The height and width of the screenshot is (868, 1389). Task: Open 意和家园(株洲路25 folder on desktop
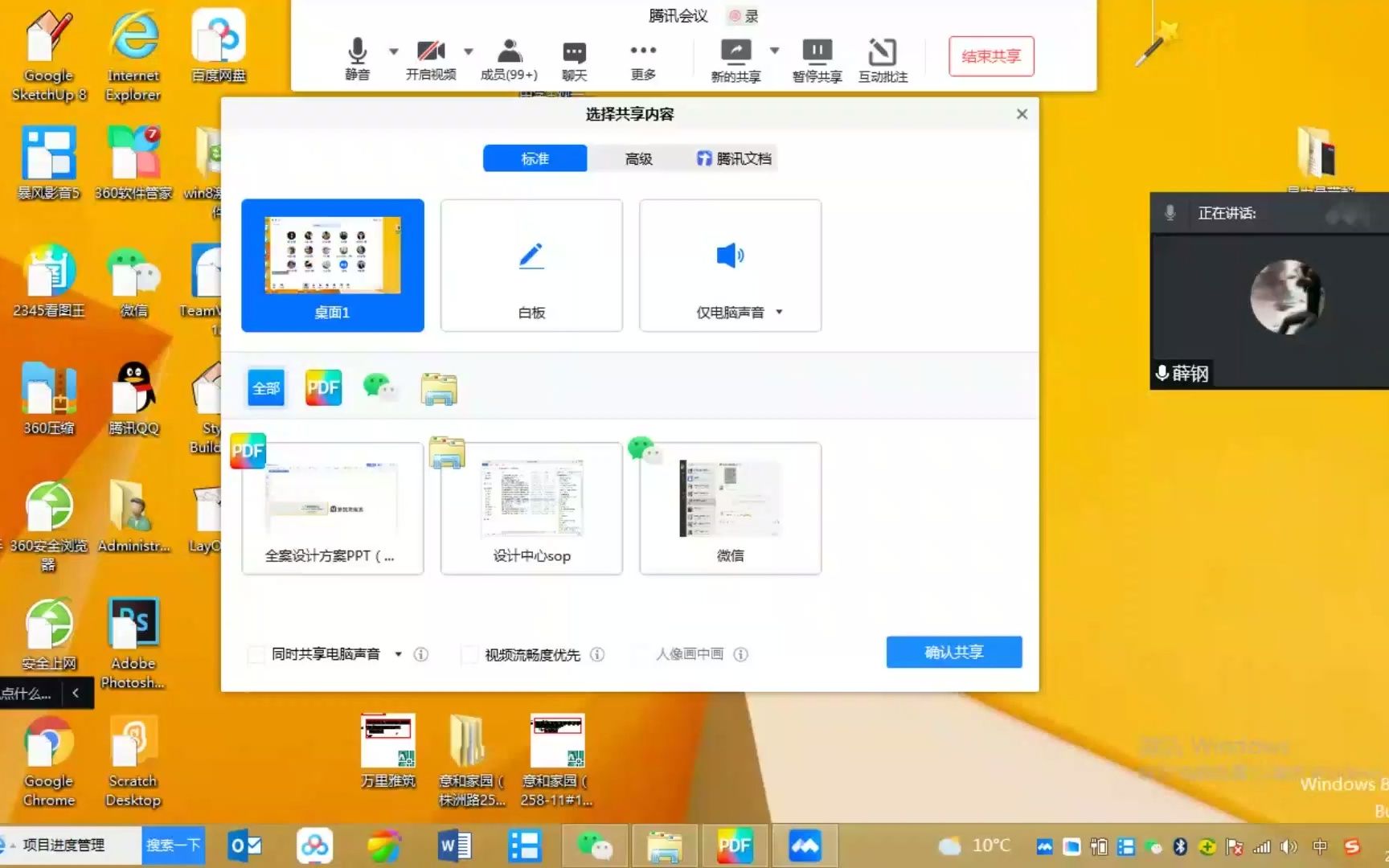[x=471, y=760]
